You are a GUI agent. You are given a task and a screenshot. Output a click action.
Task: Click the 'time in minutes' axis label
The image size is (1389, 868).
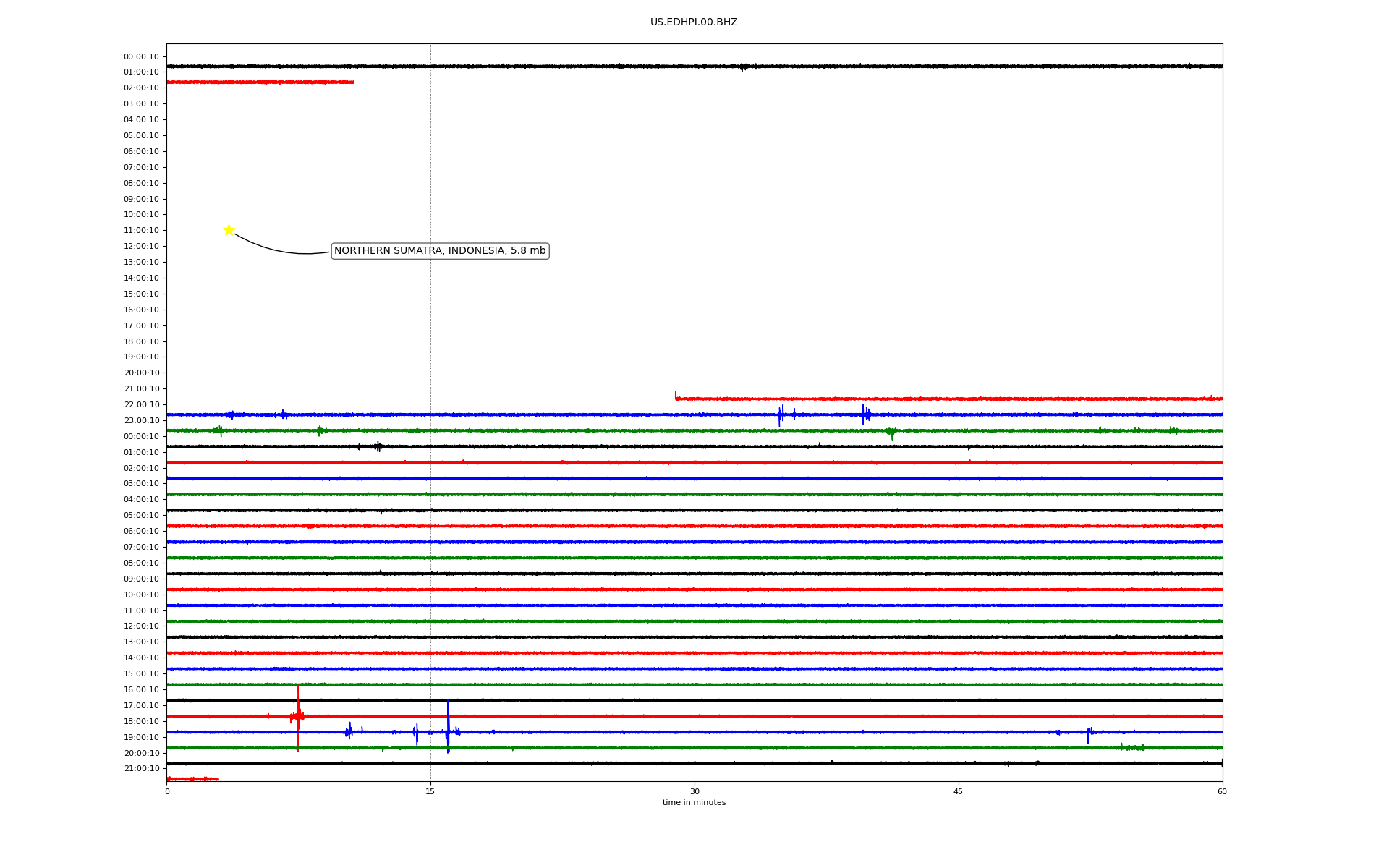(694, 803)
